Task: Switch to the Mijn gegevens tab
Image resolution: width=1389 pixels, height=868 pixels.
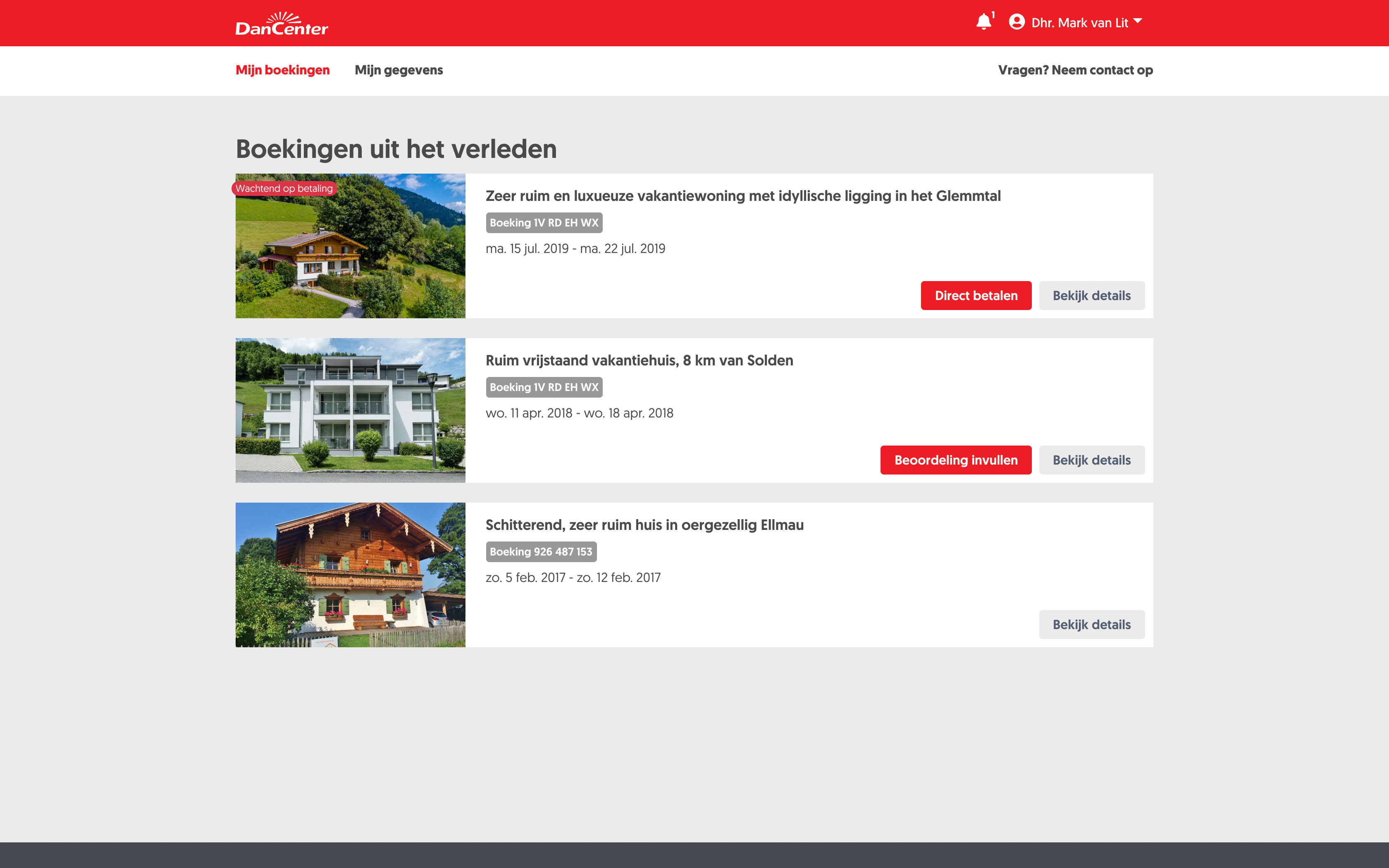Action: 399,70
